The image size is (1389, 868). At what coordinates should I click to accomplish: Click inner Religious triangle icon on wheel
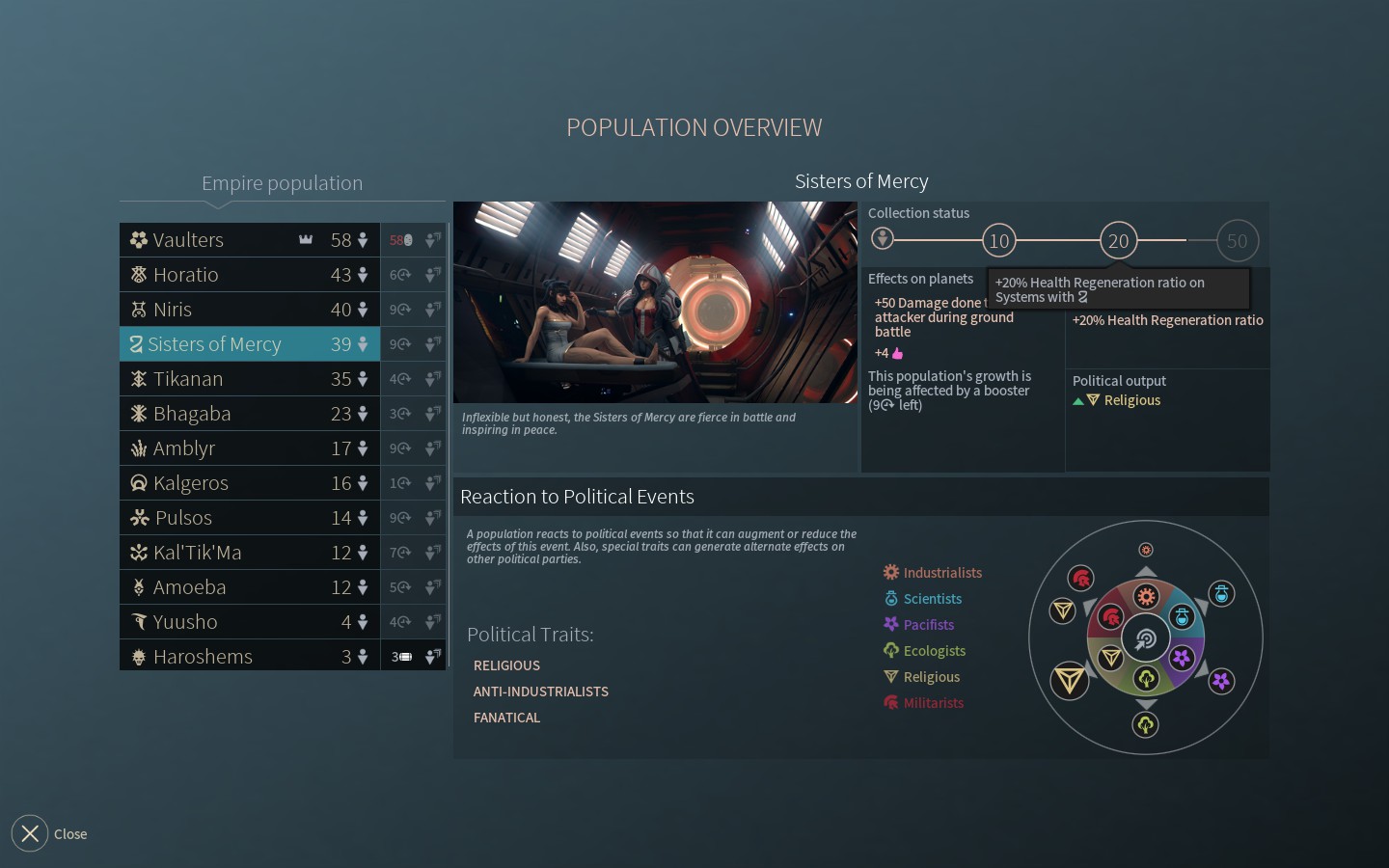tap(1110, 658)
